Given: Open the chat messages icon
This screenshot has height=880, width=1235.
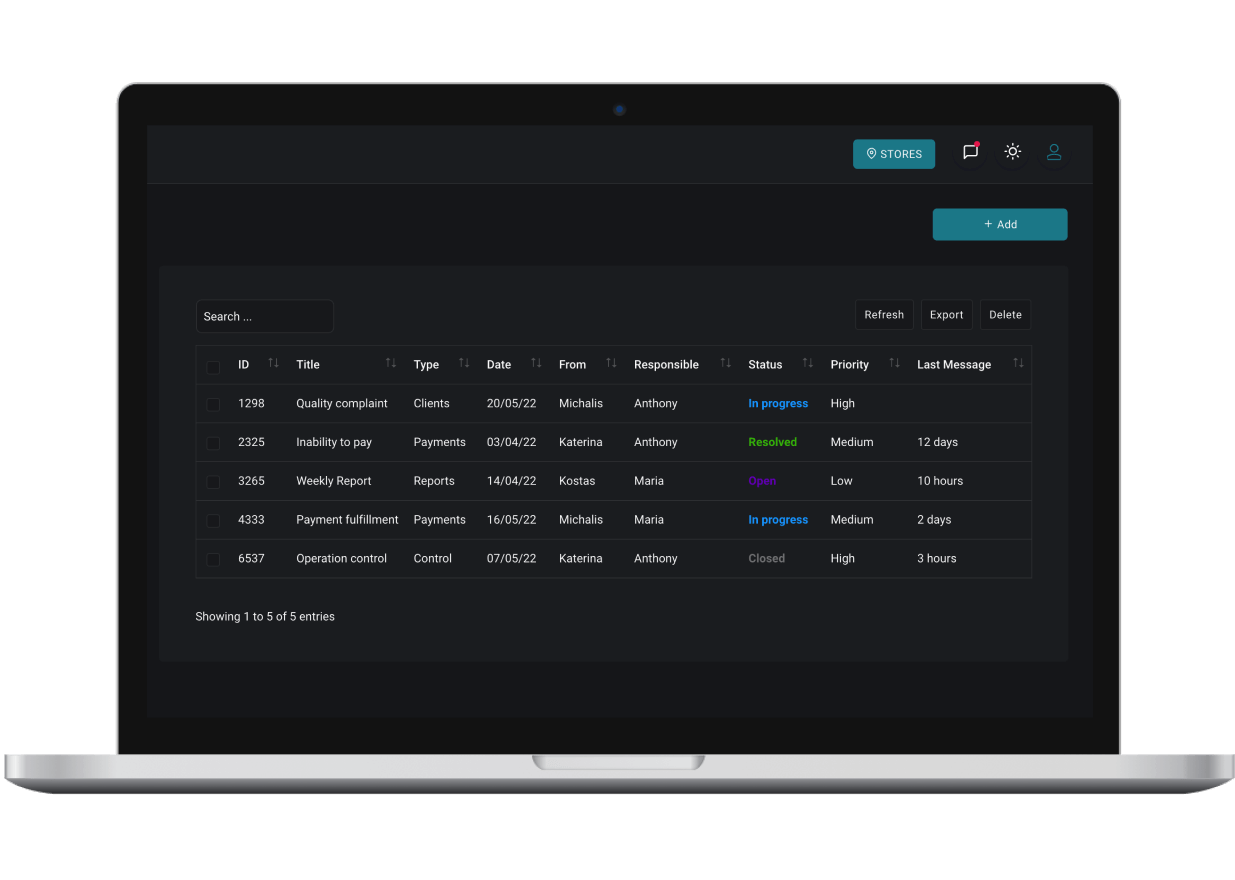Looking at the screenshot, I should [x=970, y=152].
